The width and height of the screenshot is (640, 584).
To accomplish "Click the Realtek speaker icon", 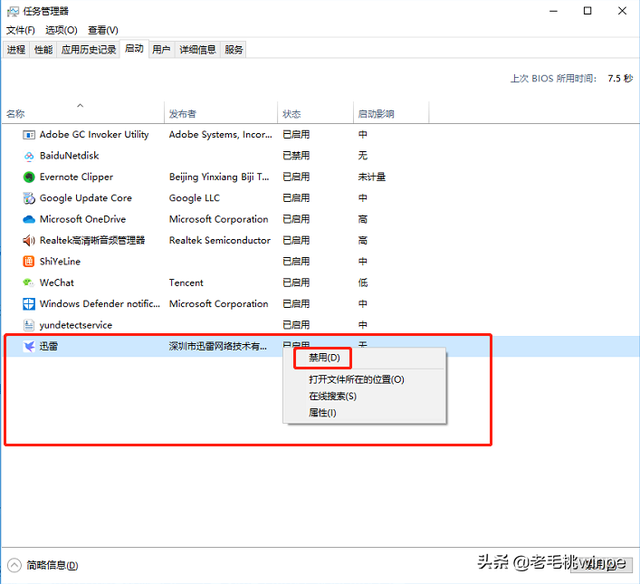I will tap(29, 241).
